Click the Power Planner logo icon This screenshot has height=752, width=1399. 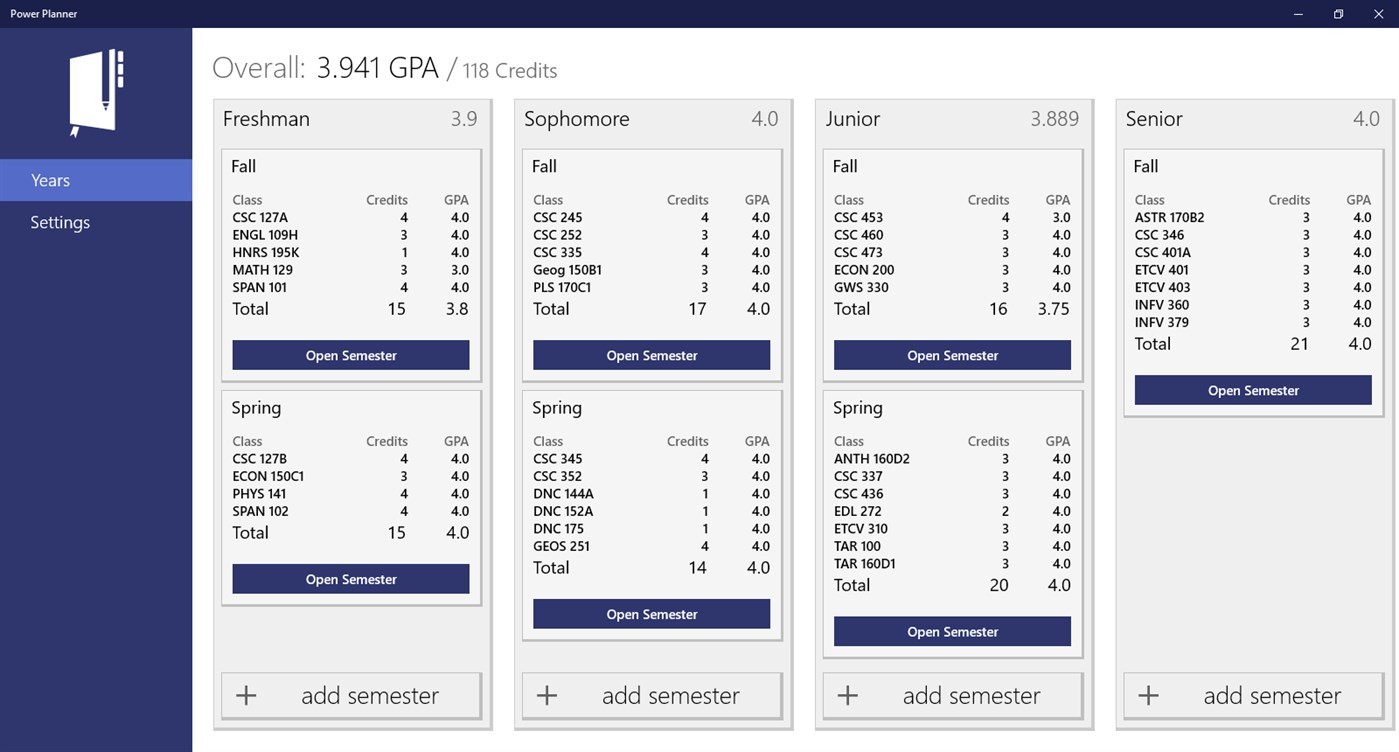tap(95, 92)
